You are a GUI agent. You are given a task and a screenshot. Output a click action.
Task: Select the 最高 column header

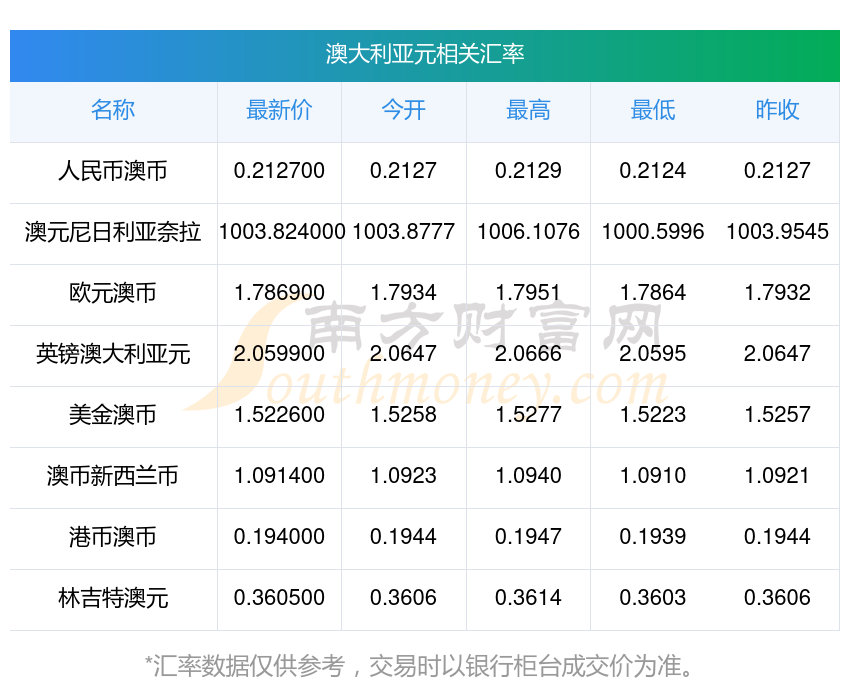pos(528,110)
